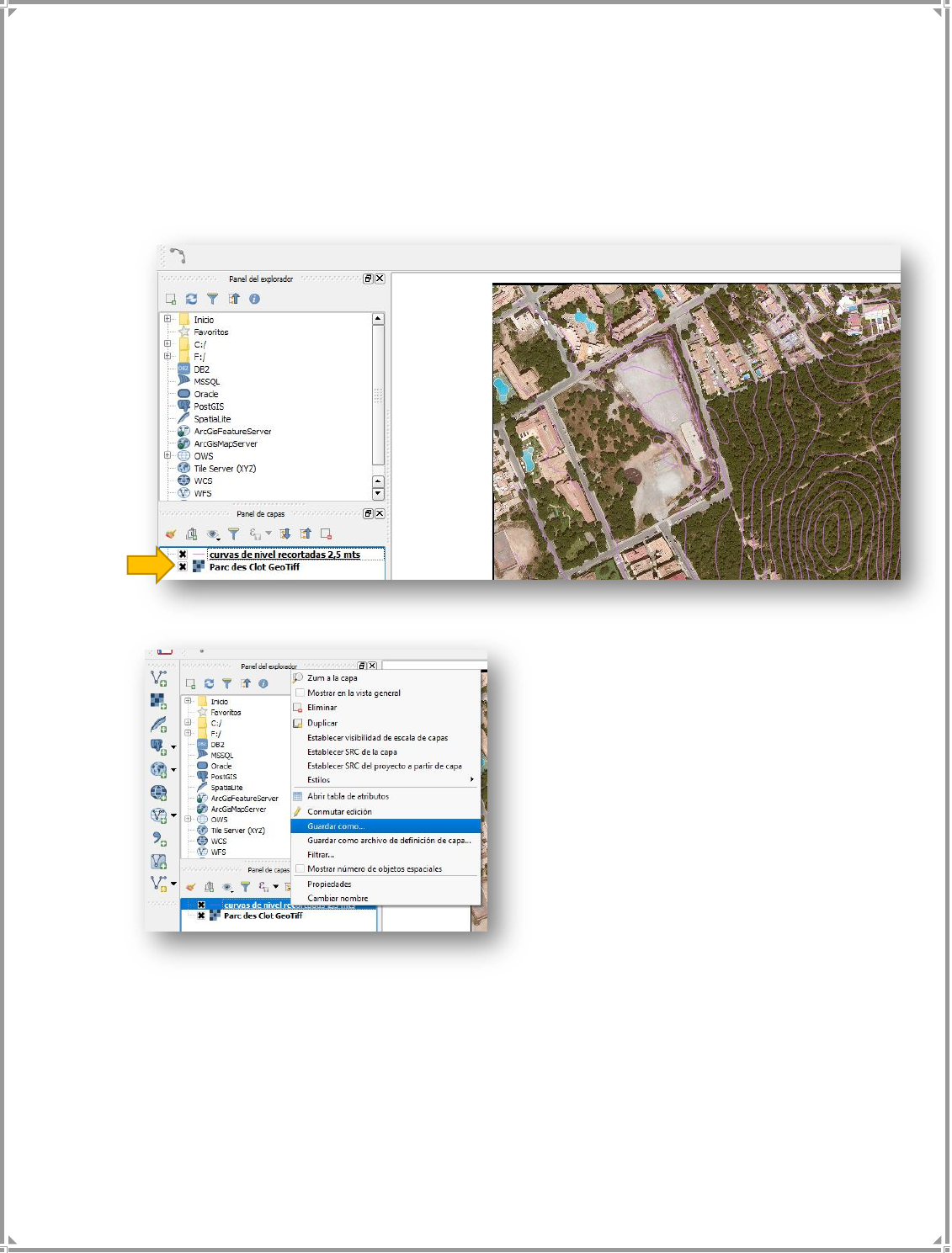Screen dimensions: 952x1253
Task: Float Panel del explorador beside aerial map
Action: pos(368,279)
